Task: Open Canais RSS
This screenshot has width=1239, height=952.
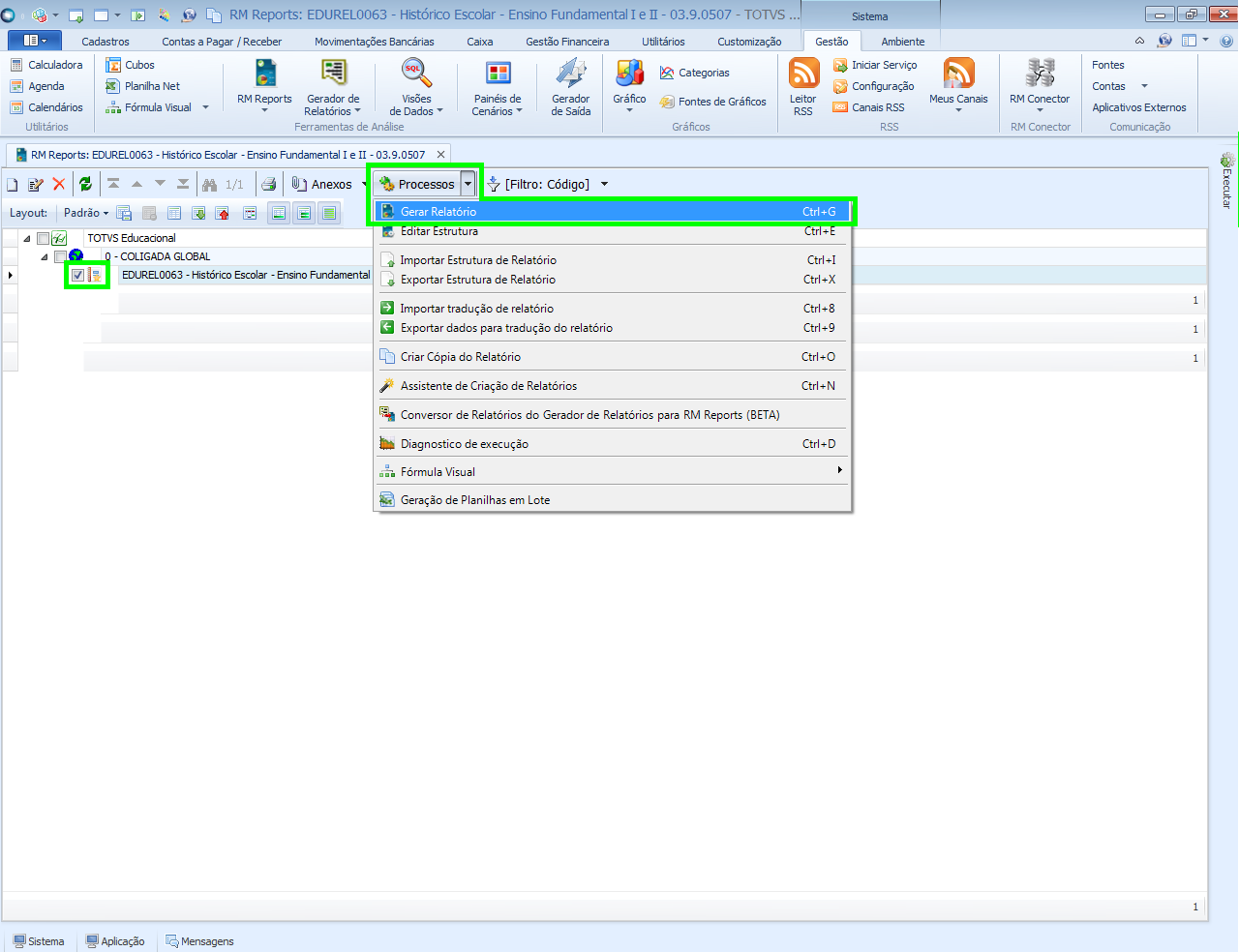Action: 869,107
